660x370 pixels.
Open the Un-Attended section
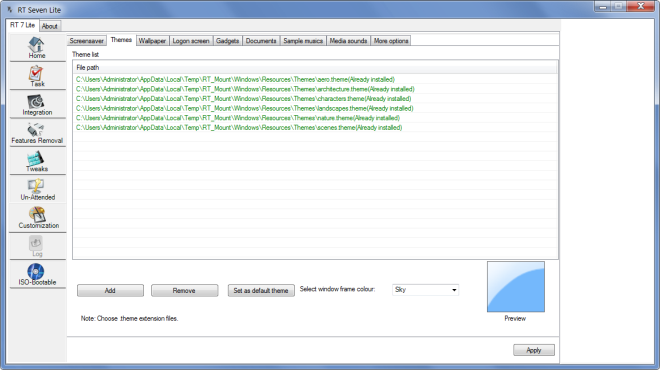[37, 189]
